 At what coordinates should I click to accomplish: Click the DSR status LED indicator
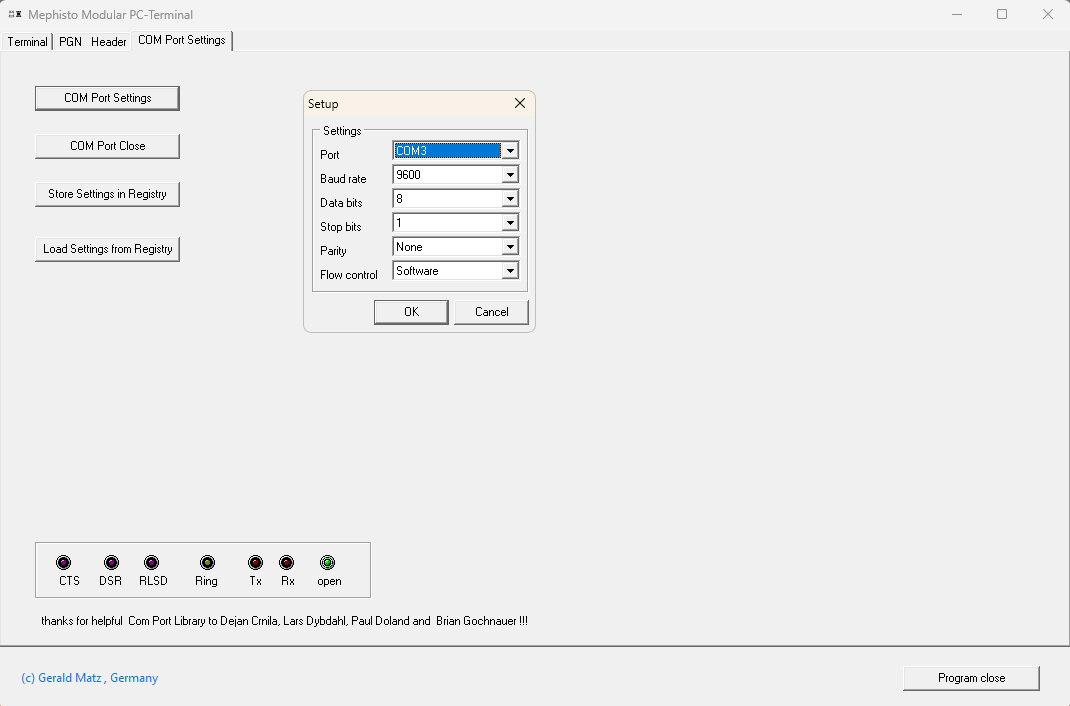pos(111,563)
